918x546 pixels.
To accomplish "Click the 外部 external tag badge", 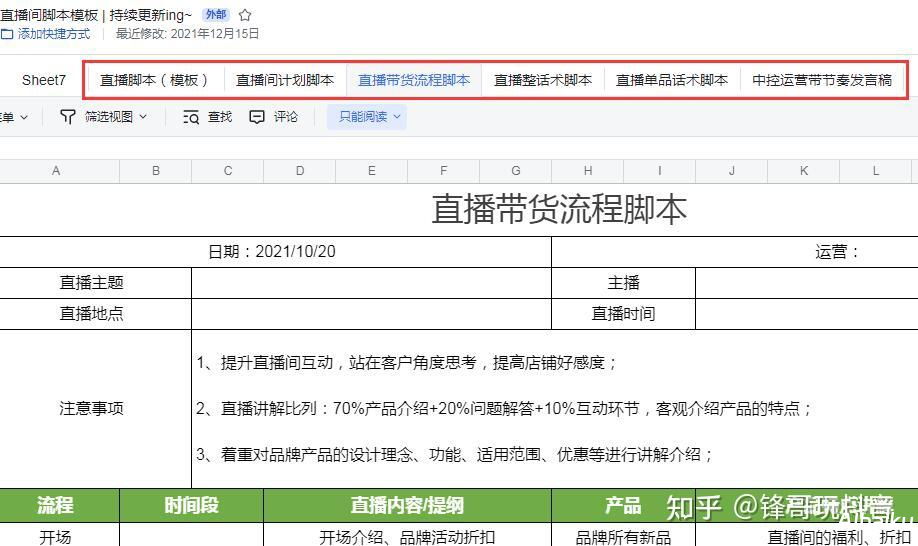I will point(215,15).
